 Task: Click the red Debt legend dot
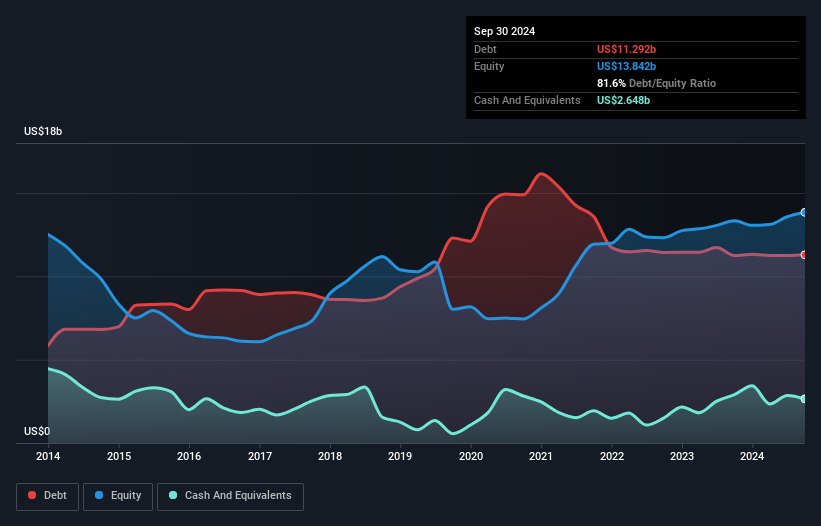32,495
